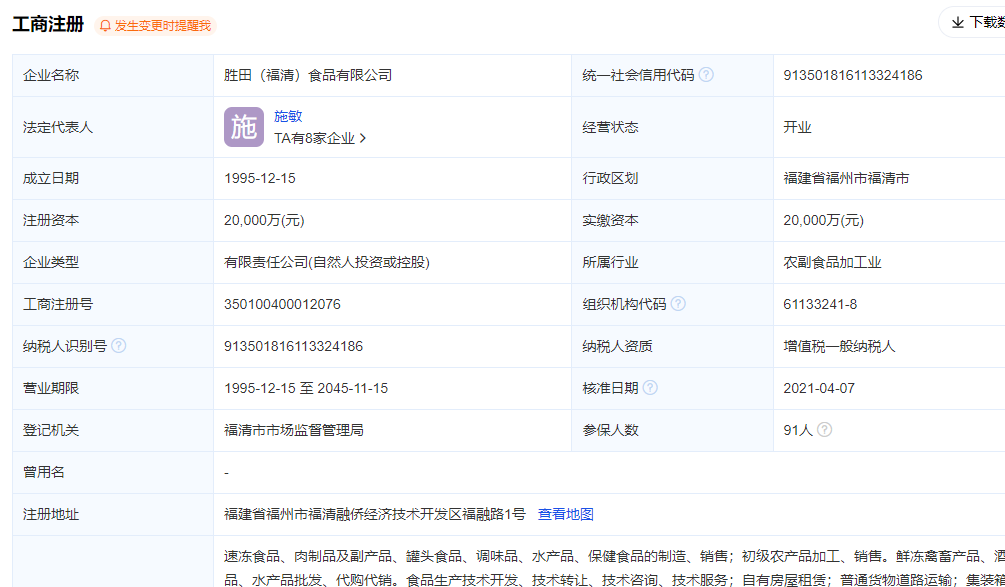Viewport: 1005px width, 587px height.
Task: Select organization code 61133241-8
Action: click(x=820, y=304)
